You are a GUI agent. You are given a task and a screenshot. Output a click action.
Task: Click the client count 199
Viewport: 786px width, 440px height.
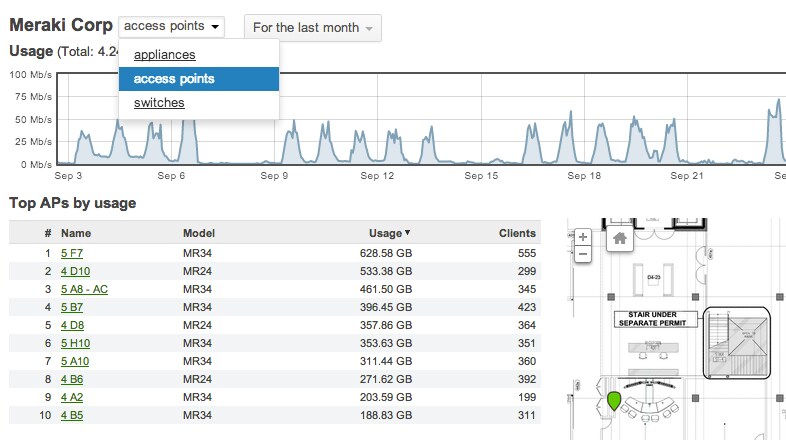click(x=527, y=397)
